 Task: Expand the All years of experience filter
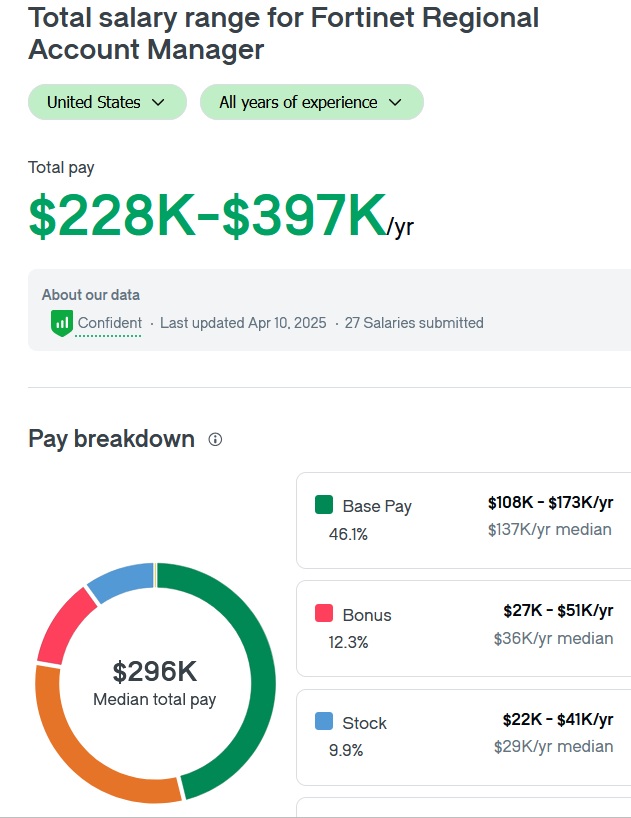click(311, 102)
